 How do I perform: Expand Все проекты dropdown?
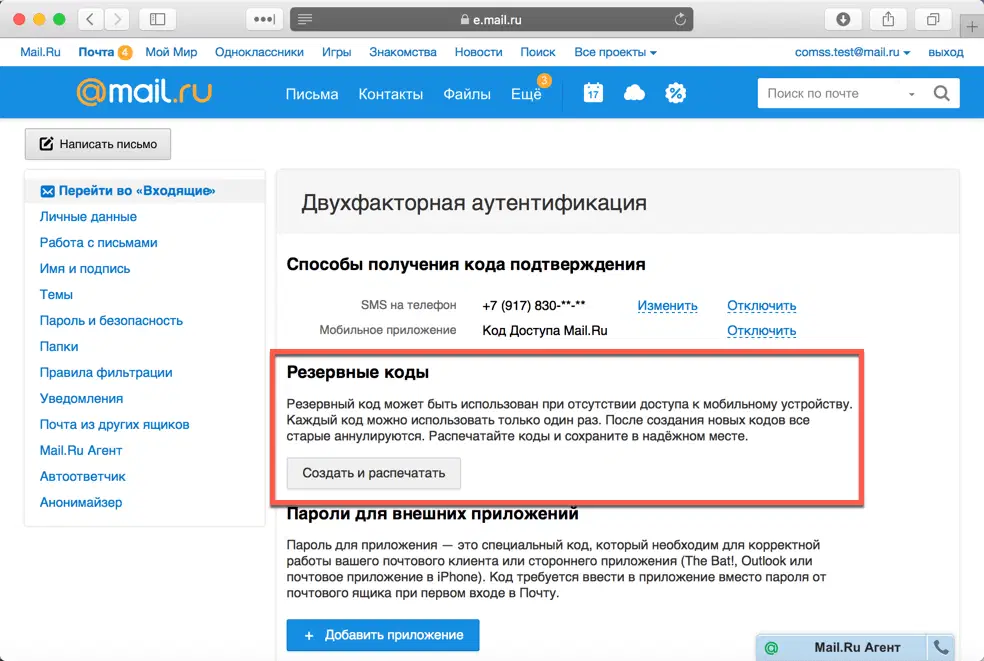coord(615,52)
